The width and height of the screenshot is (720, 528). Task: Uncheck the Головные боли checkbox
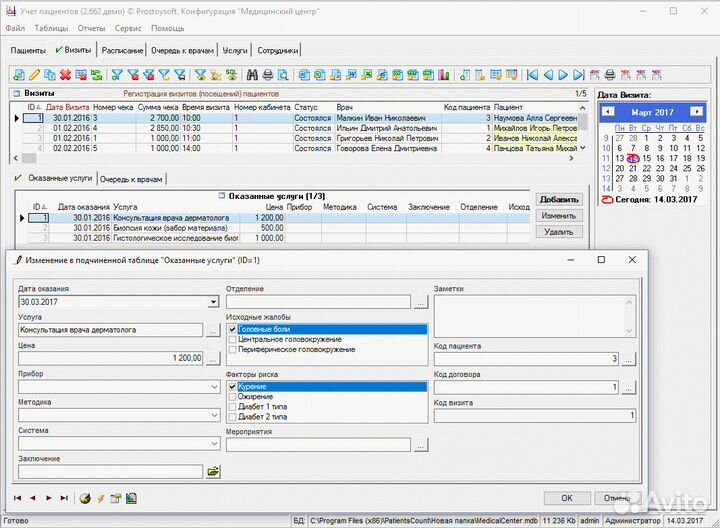[x=232, y=329]
